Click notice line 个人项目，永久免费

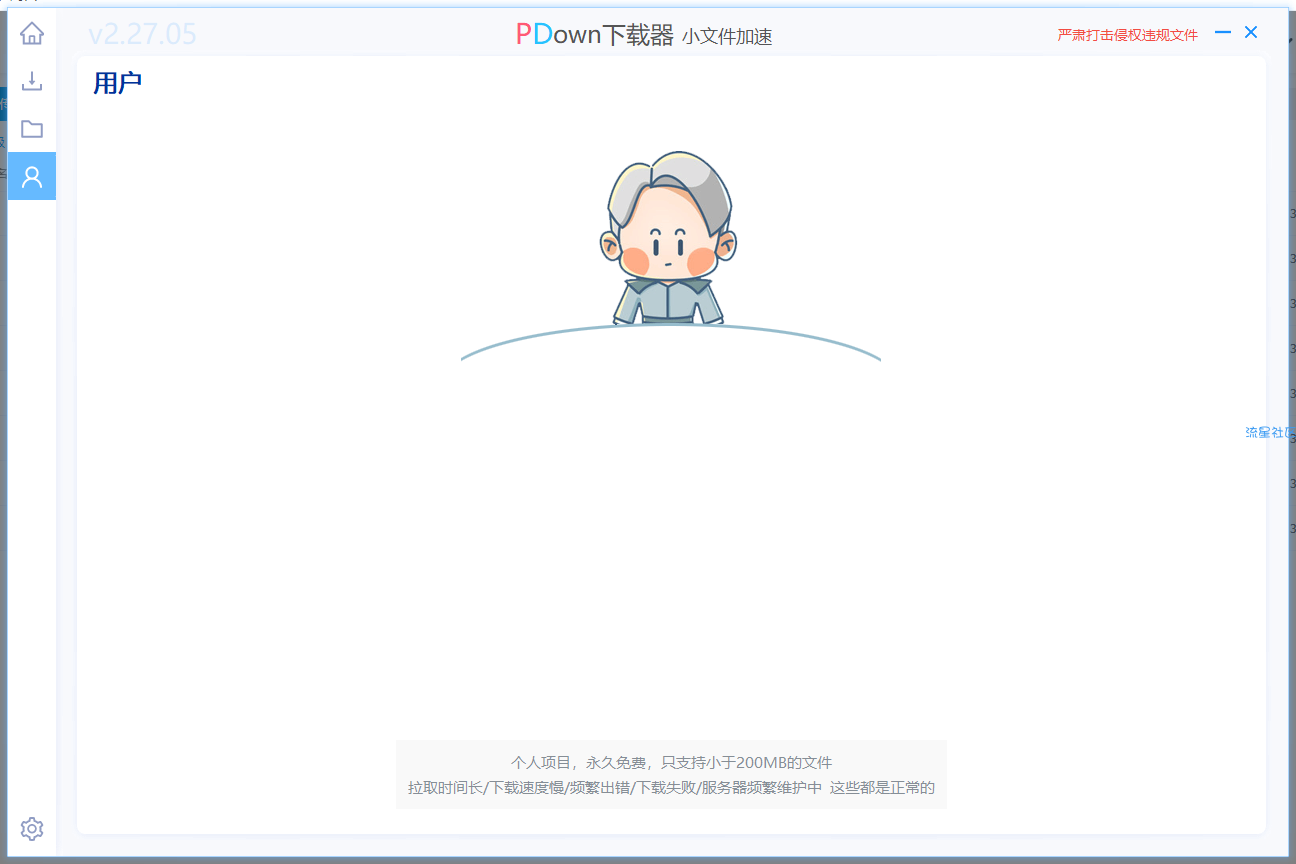(671, 762)
